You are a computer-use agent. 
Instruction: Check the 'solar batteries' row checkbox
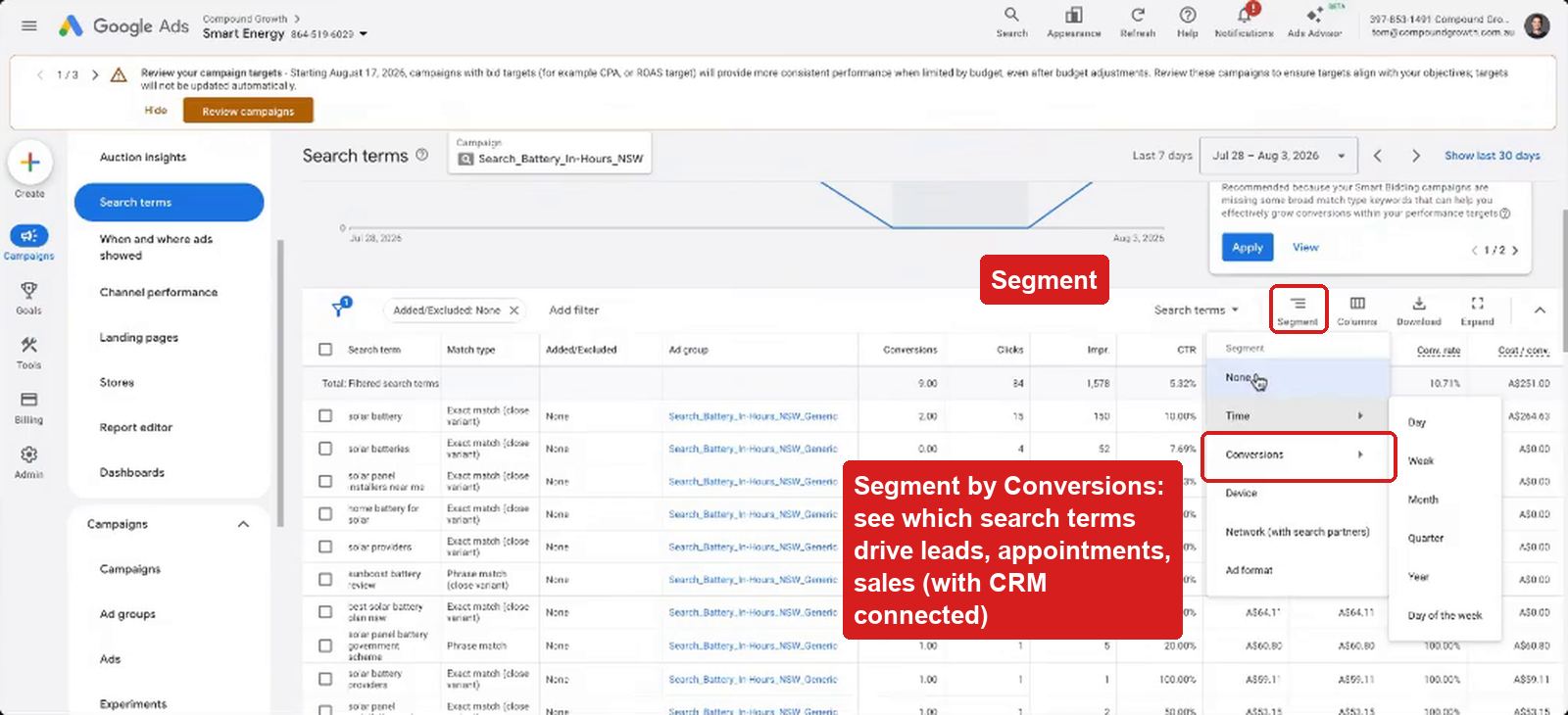pyautogui.click(x=325, y=448)
